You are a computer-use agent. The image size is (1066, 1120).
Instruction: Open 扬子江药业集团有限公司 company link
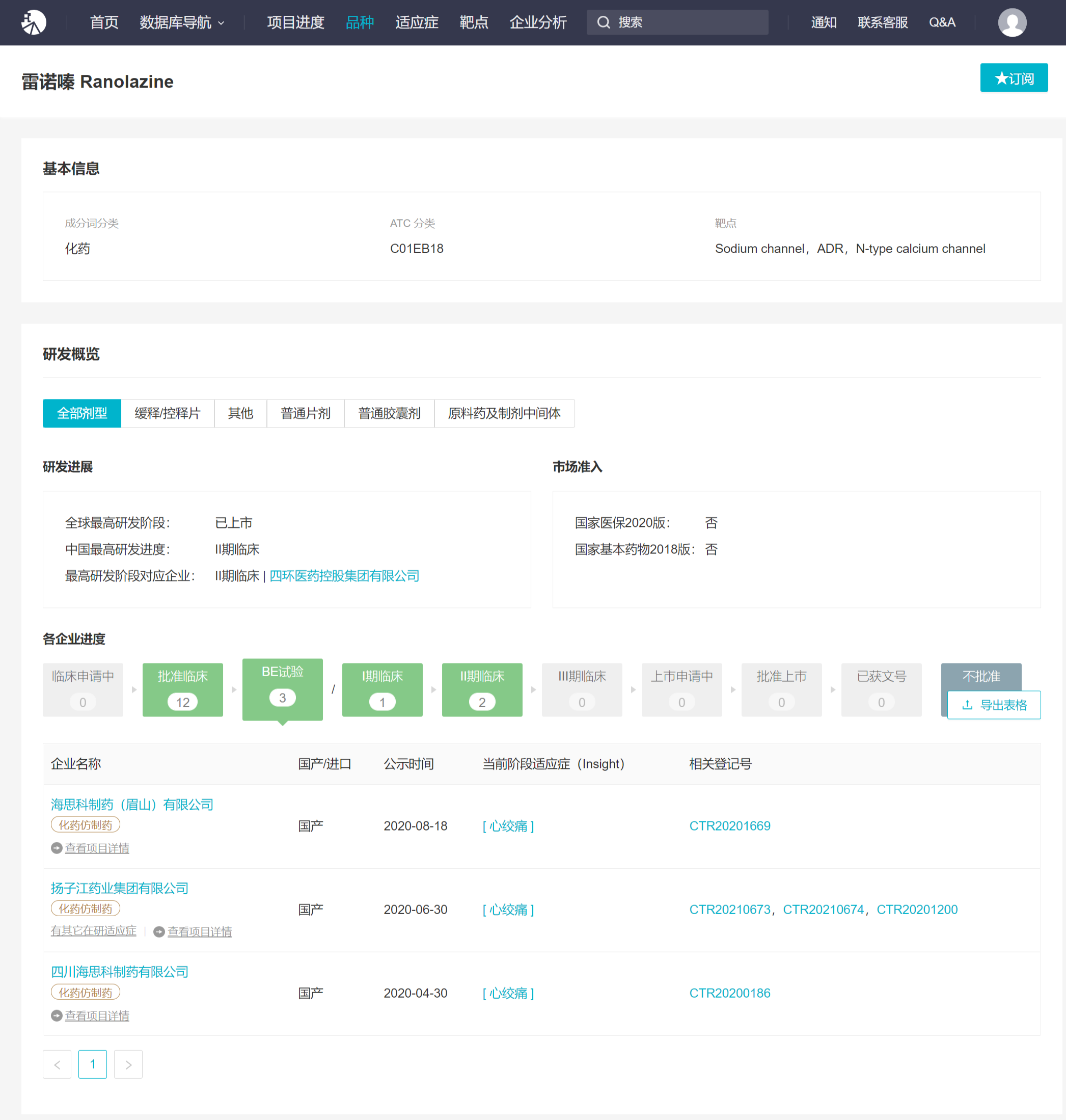[x=119, y=888]
